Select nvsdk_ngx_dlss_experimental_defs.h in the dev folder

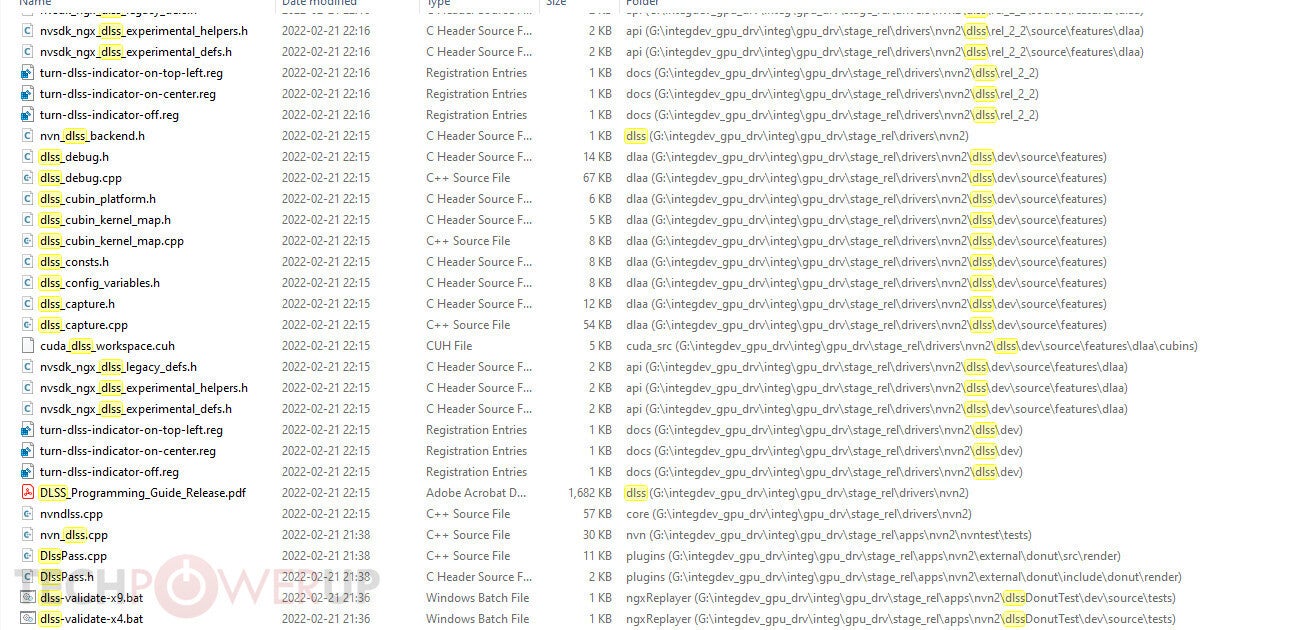(x=136, y=409)
